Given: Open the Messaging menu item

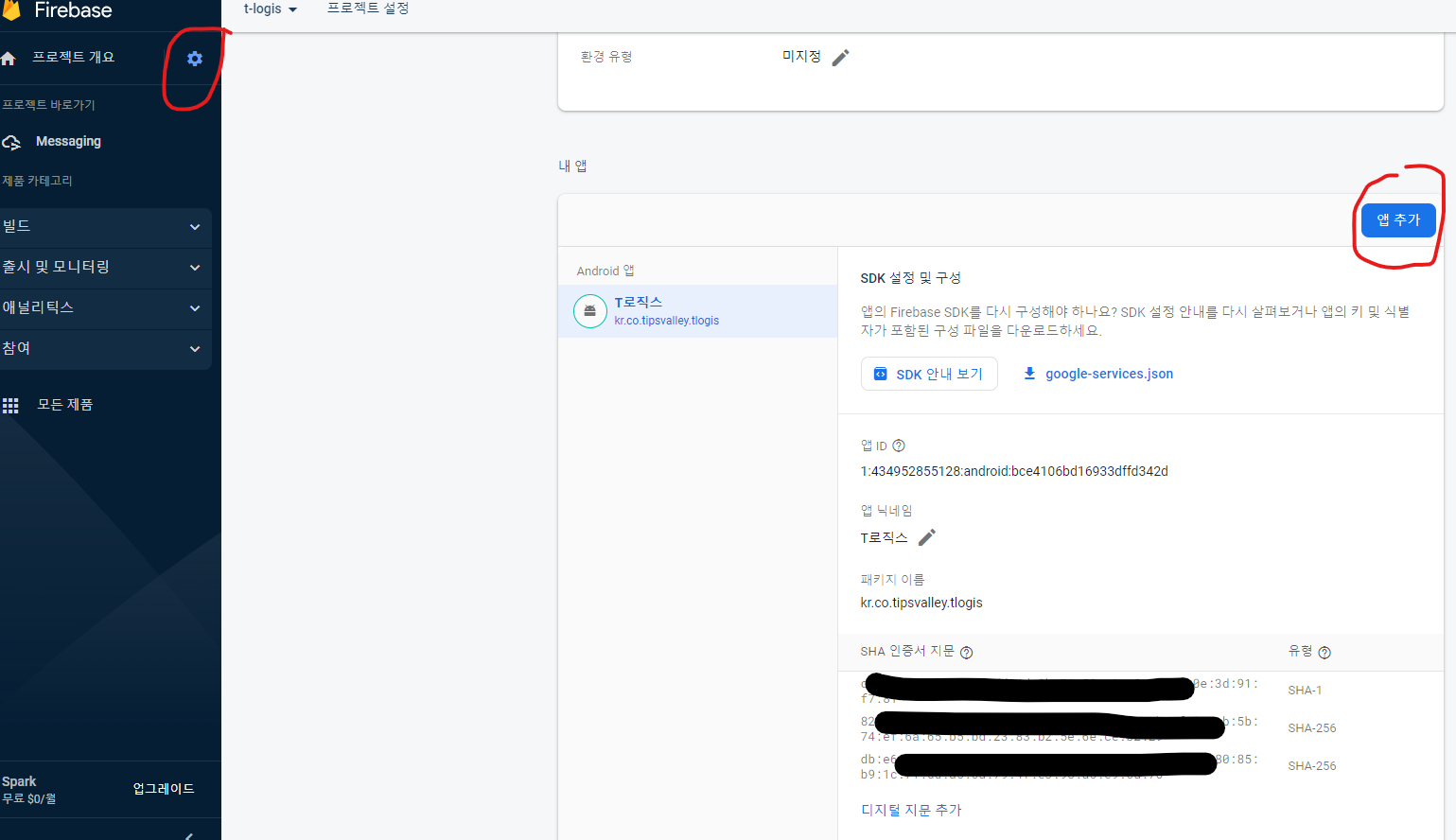Looking at the screenshot, I should 68,142.
